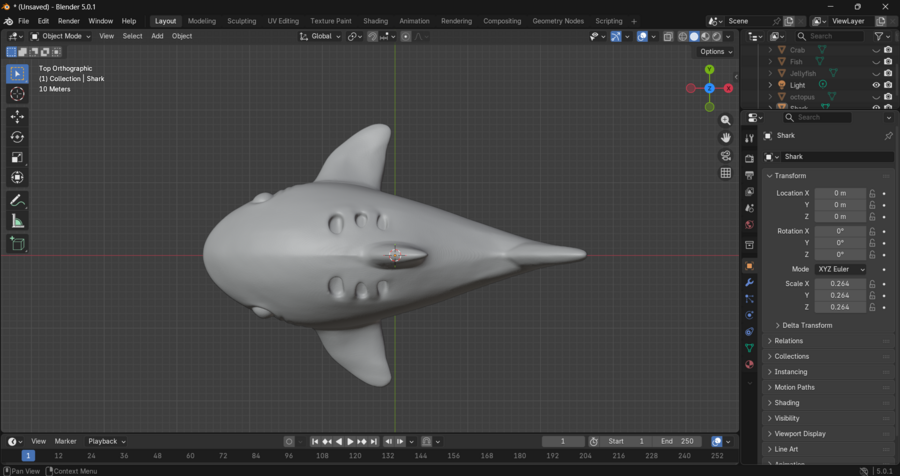Select the Annotate tool
Viewport: 900px width, 476px height.
17,201
